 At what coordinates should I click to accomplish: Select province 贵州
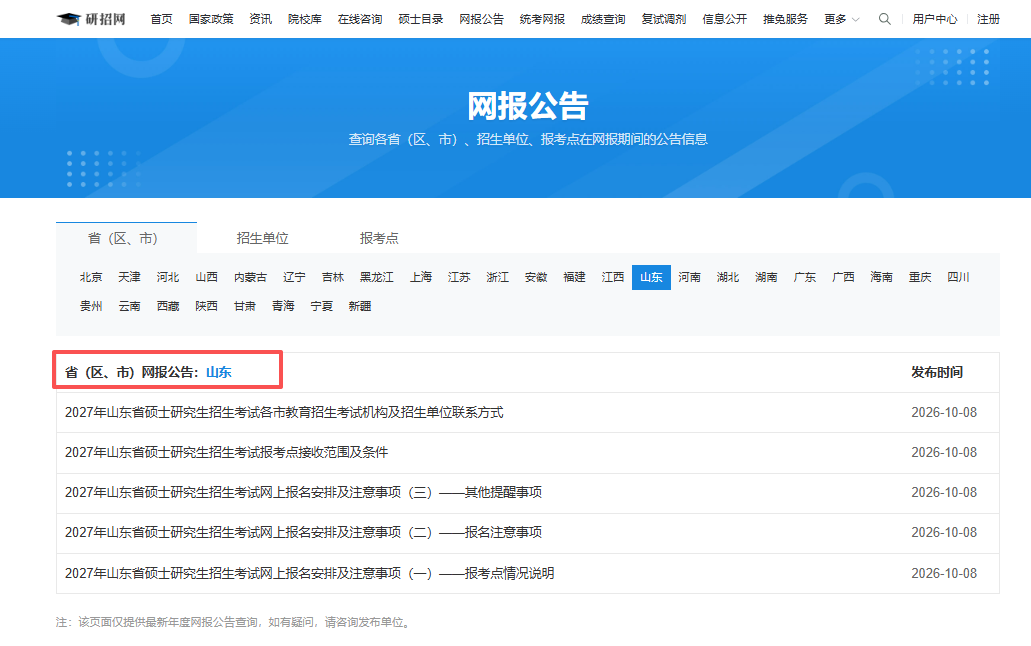(91, 306)
